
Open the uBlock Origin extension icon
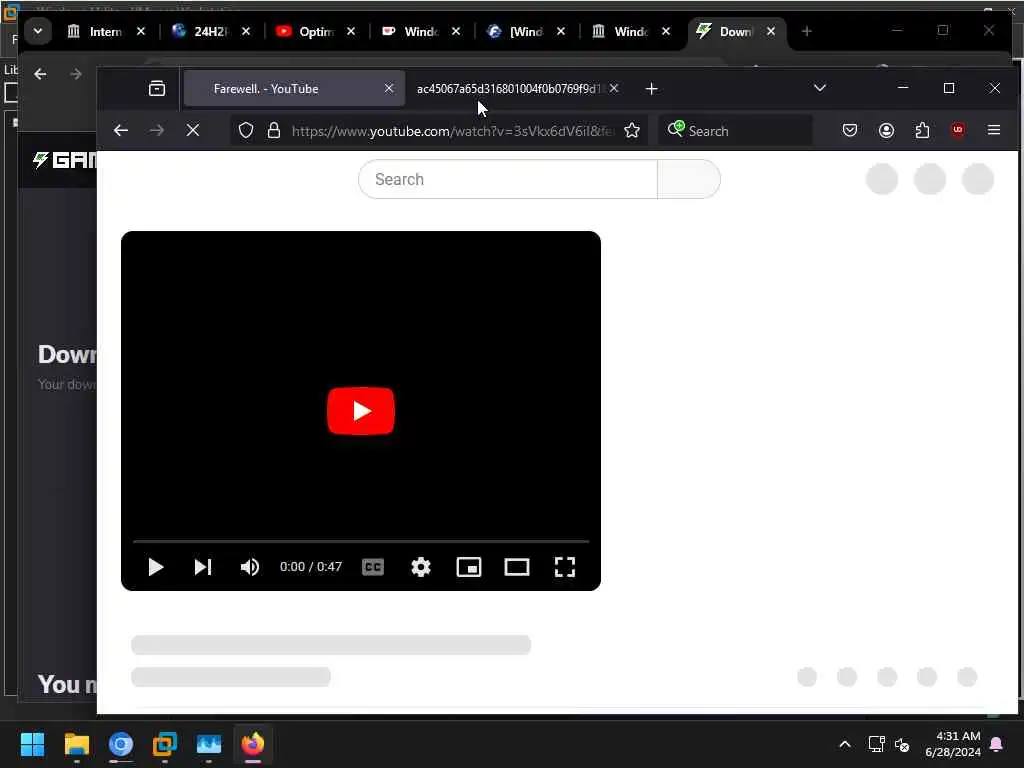click(x=957, y=130)
